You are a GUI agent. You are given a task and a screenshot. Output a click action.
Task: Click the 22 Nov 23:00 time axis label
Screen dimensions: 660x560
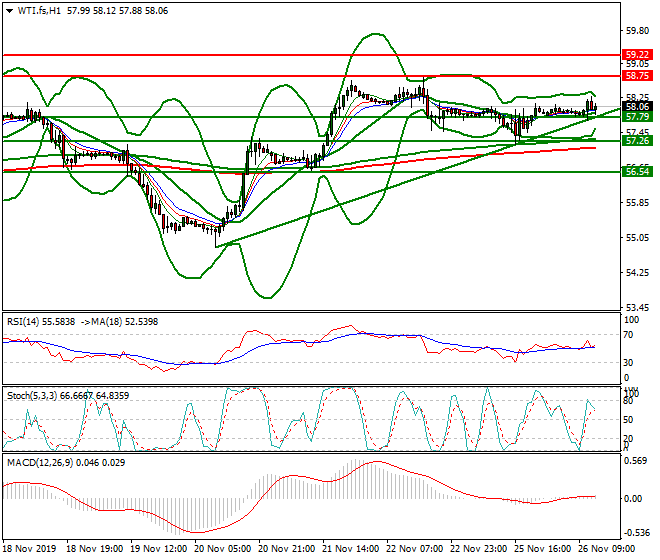pos(478,549)
